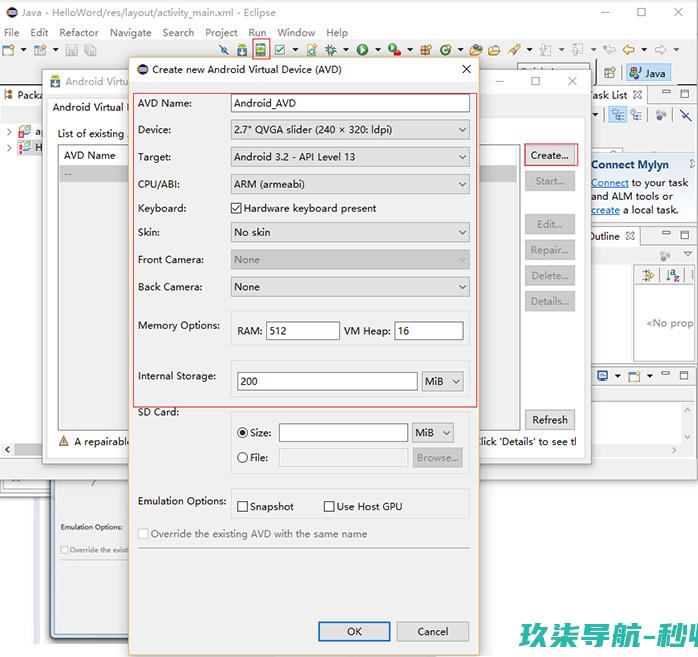Open the SD Card Size MiB unit dropdown
This screenshot has height=657, width=698.
[x=433, y=433]
